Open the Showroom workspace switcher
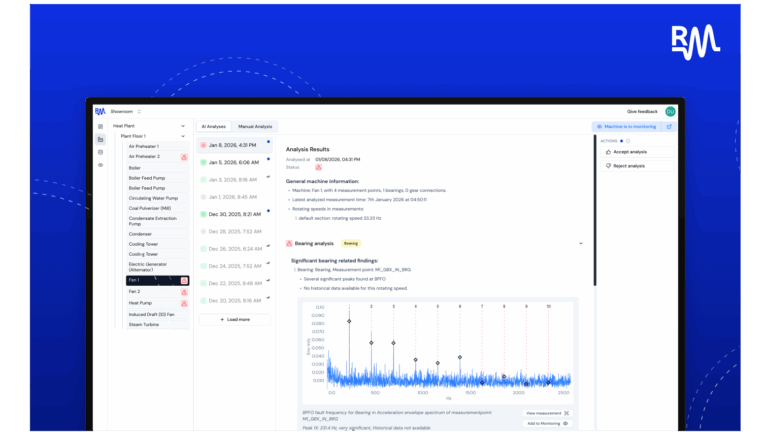The width and height of the screenshot is (768, 432). pos(125,112)
